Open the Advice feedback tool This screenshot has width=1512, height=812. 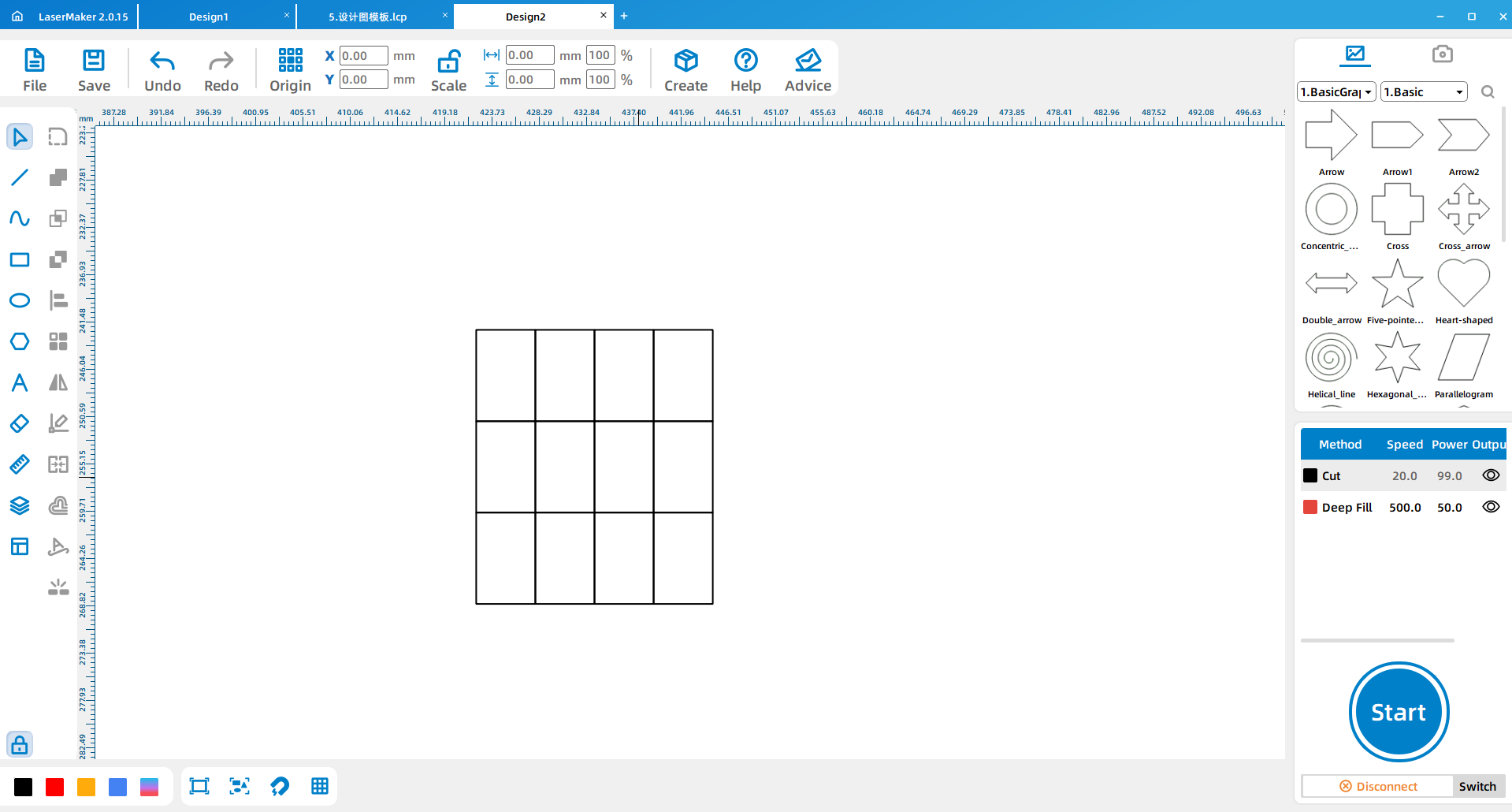pos(808,70)
